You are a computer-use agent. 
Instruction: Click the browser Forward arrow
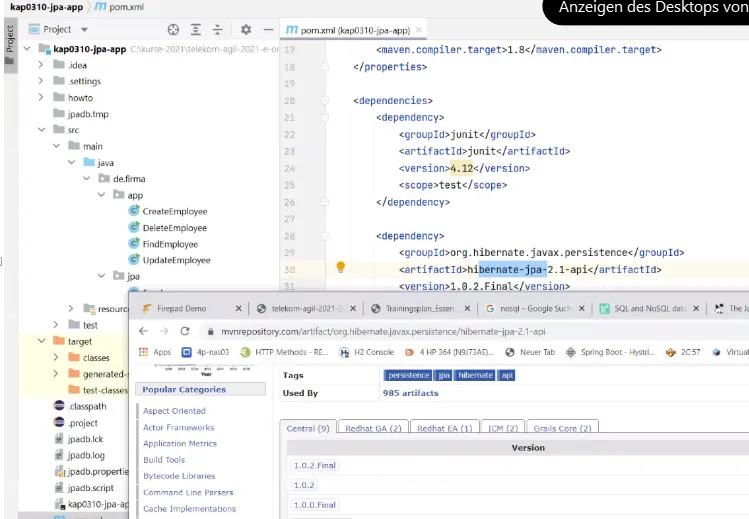point(164,331)
